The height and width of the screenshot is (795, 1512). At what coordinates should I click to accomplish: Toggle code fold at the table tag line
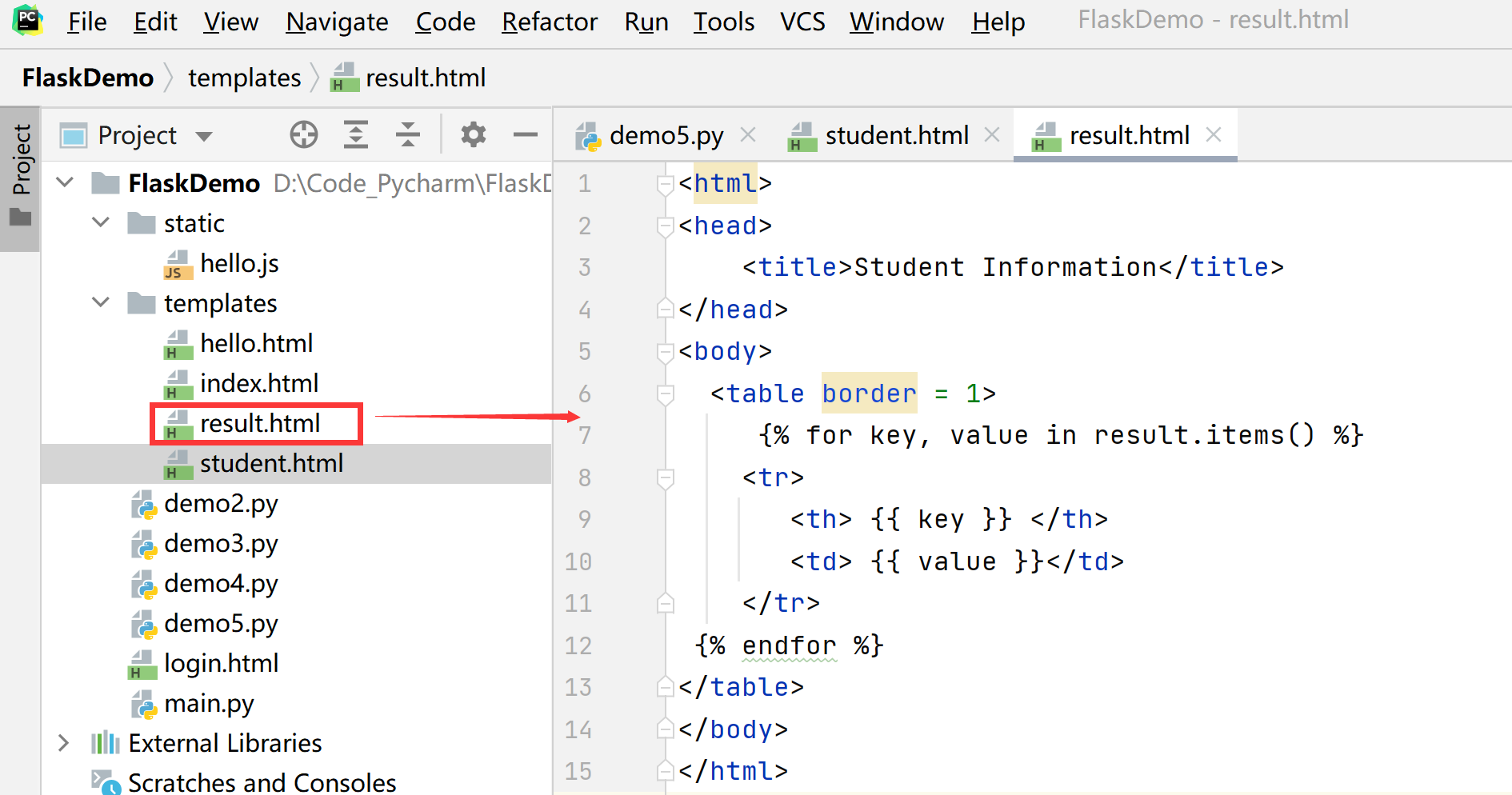coord(665,394)
